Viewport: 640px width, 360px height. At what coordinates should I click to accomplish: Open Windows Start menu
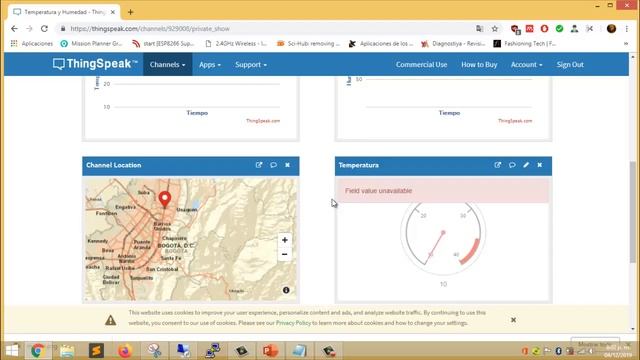pos(12,351)
